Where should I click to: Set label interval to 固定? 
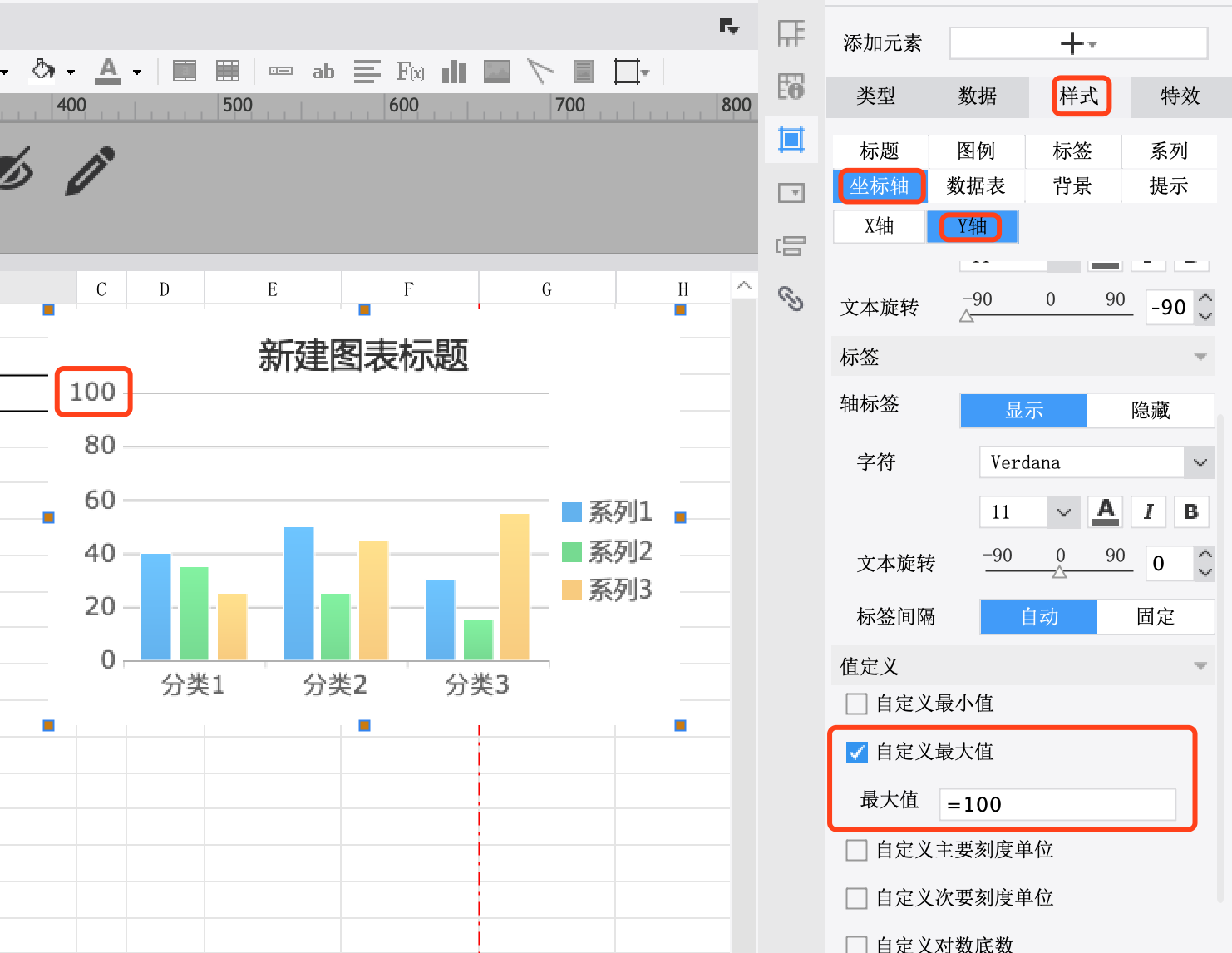tap(1156, 617)
